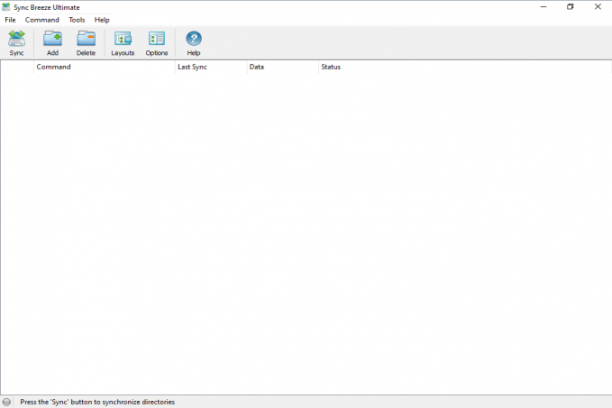Click the status bar indicator circle
Viewport: 612px width, 408px height.
tap(7, 402)
